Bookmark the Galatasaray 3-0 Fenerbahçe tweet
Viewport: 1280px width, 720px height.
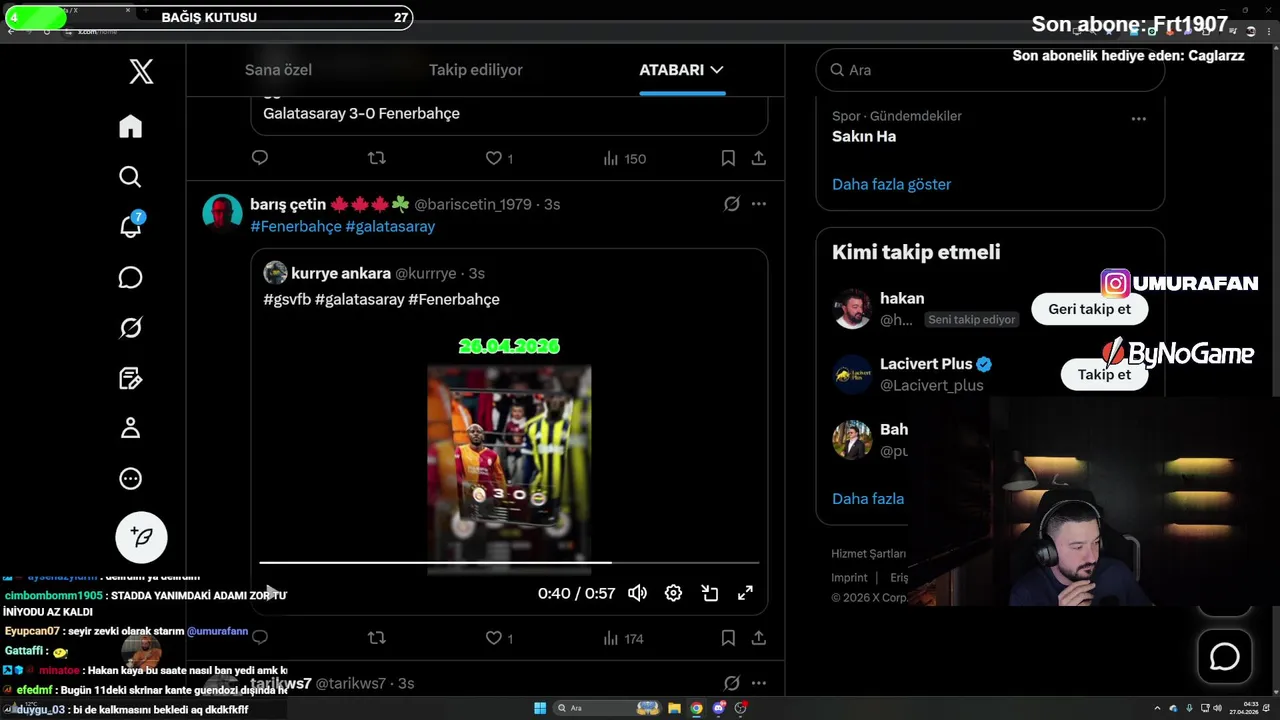[x=728, y=158]
